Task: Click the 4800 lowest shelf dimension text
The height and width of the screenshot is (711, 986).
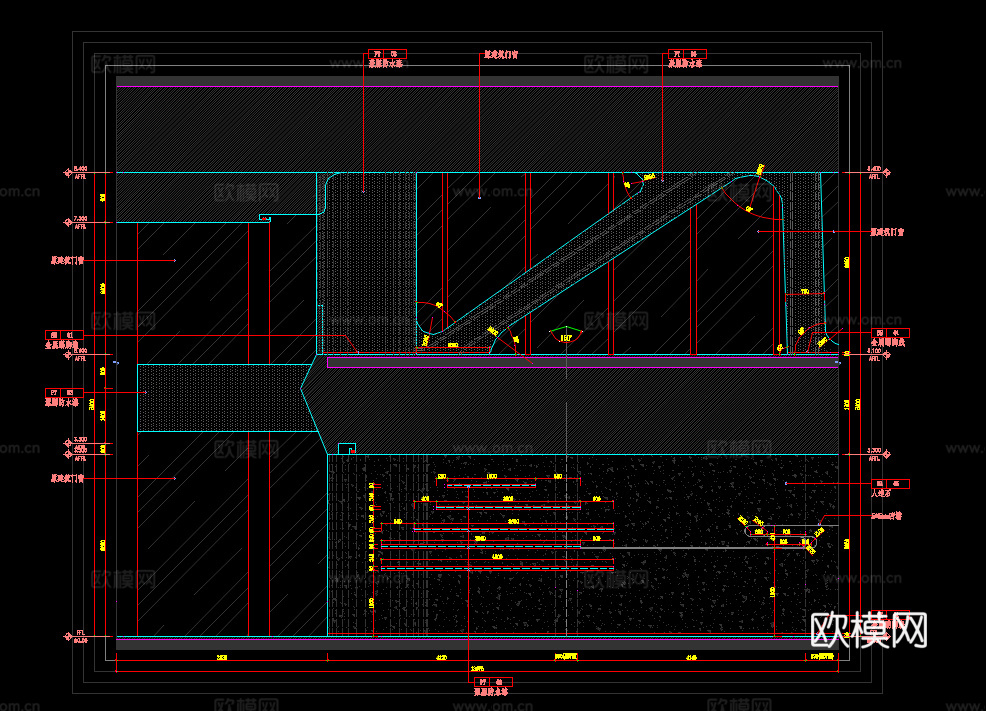Action: pyautogui.click(x=497, y=557)
